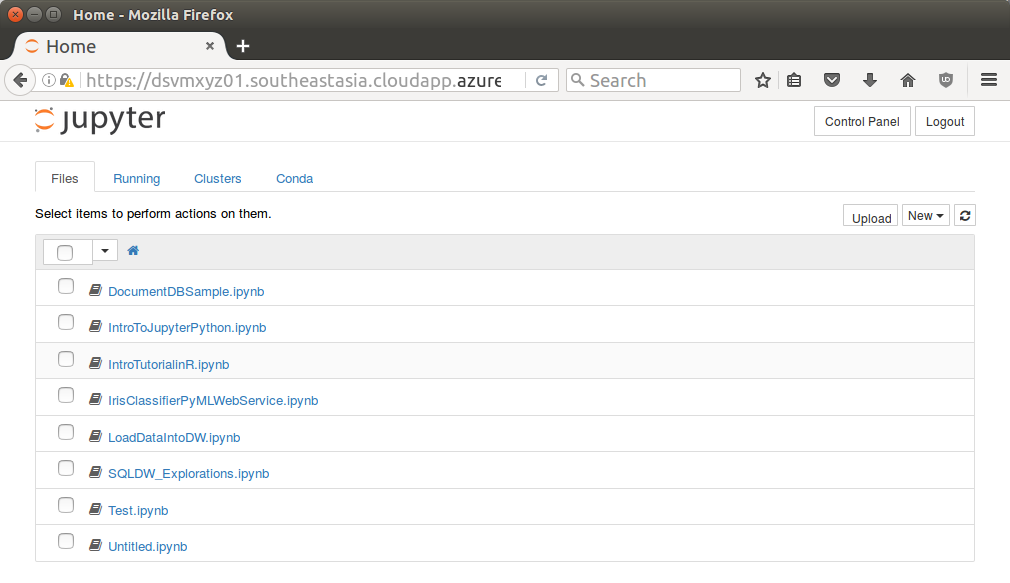This screenshot has height=583, width=1010.
Task: Toggle the select-all checkbox in the header
Action: 66,253
